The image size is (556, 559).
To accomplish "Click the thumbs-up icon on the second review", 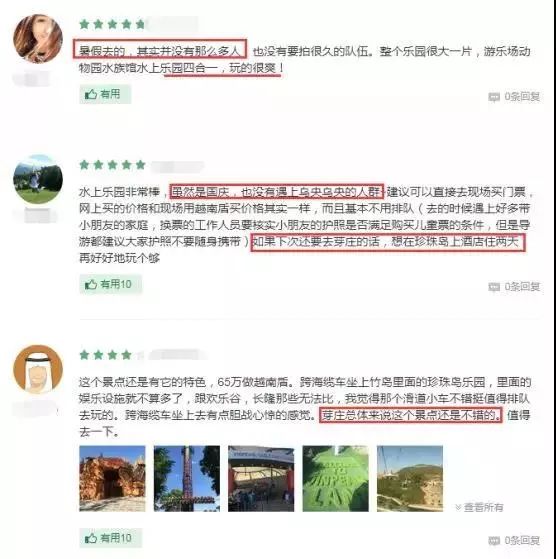I will pos(91,284).
